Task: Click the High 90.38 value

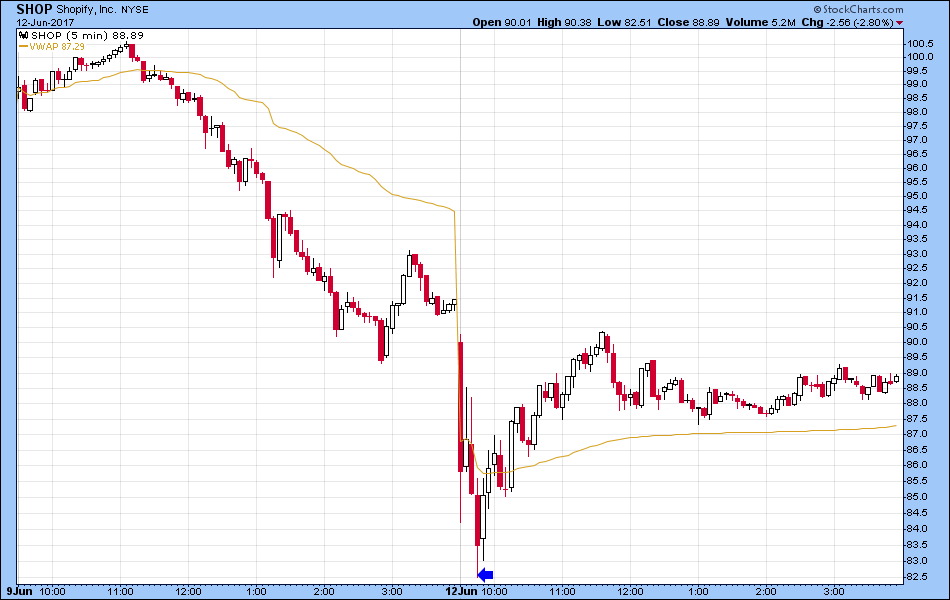Action: click(x=564, y=22)
